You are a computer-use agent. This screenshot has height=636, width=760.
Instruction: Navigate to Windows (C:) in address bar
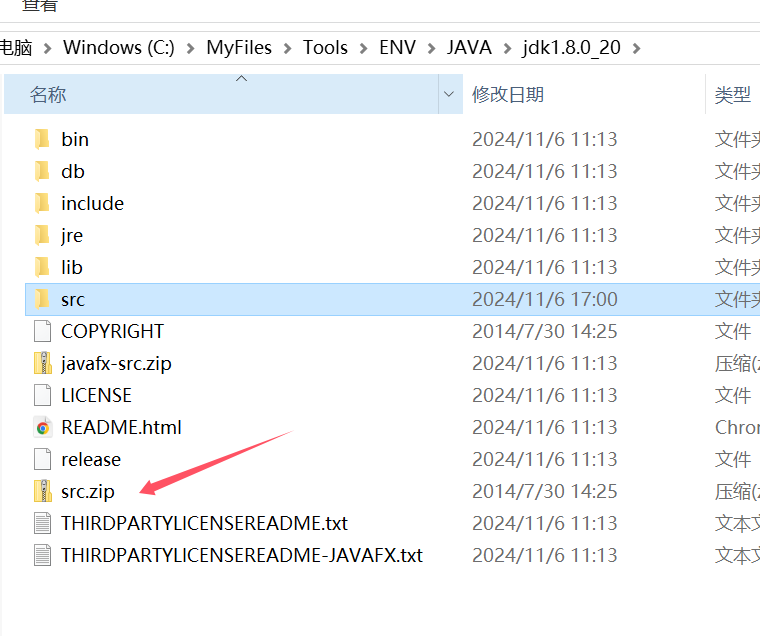[119, 48]
